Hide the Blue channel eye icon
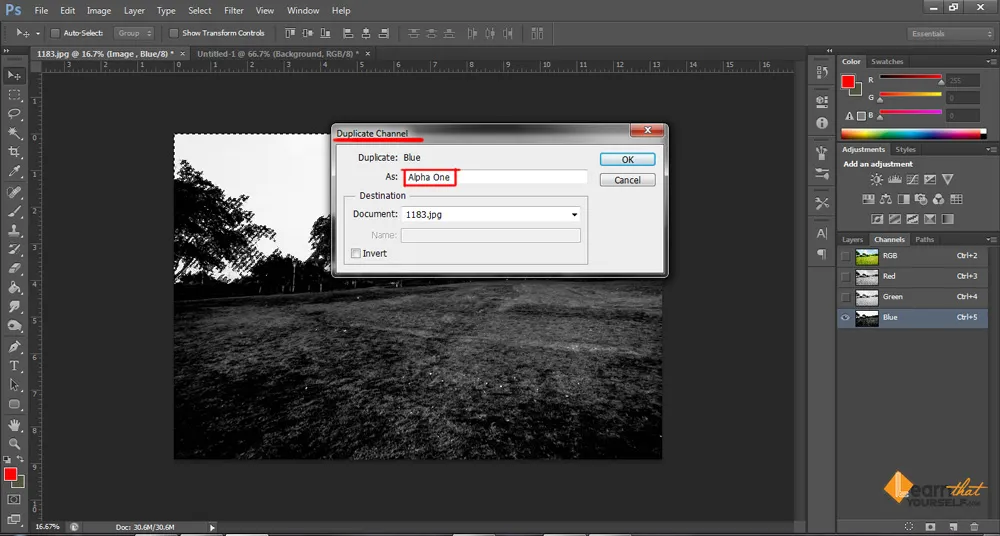Screen dimensions: 1000x536 coord(846,318)
